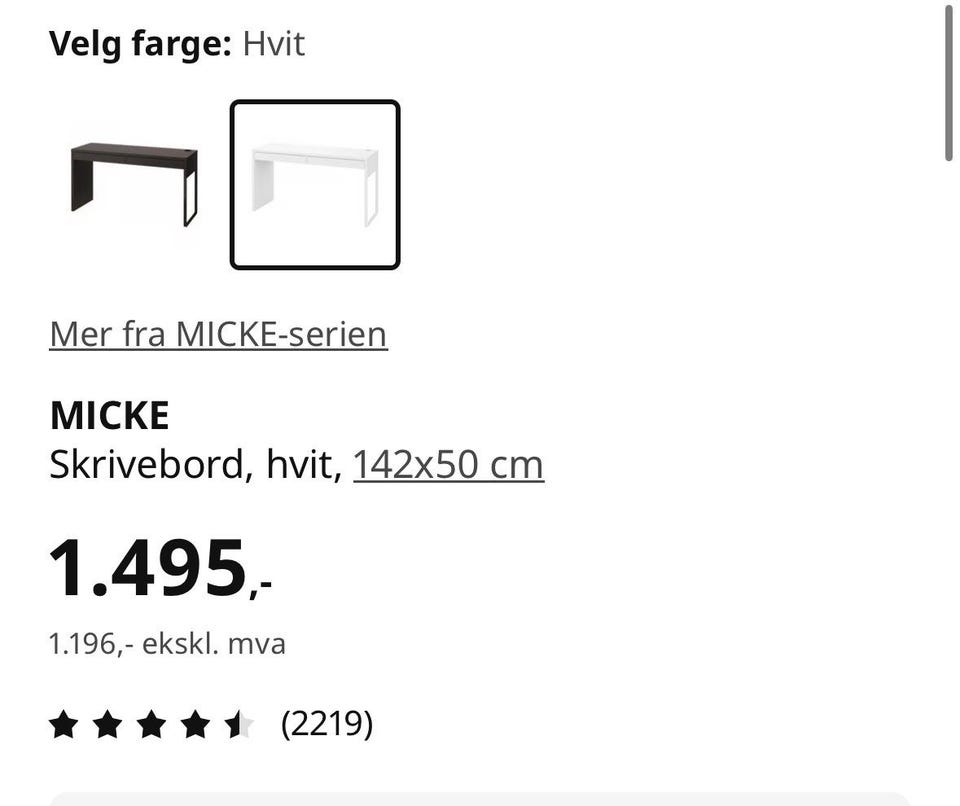Click the third rating star
Image resolution: width=960 pixels, height=806 pixels.
151,724
